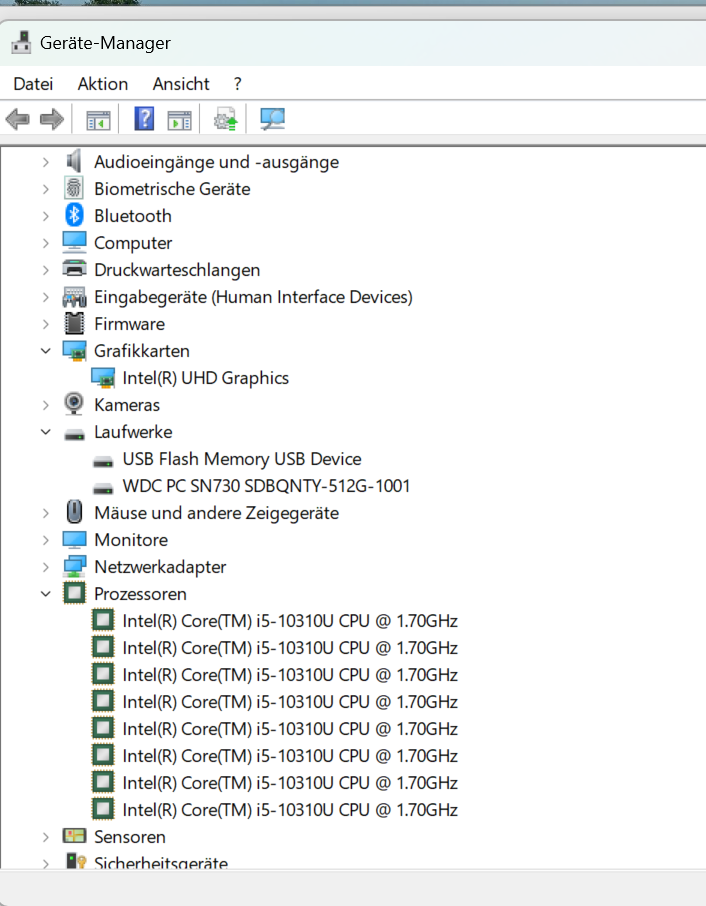Click the Intel(R) UHD Graphics device icon

point(103,378)
